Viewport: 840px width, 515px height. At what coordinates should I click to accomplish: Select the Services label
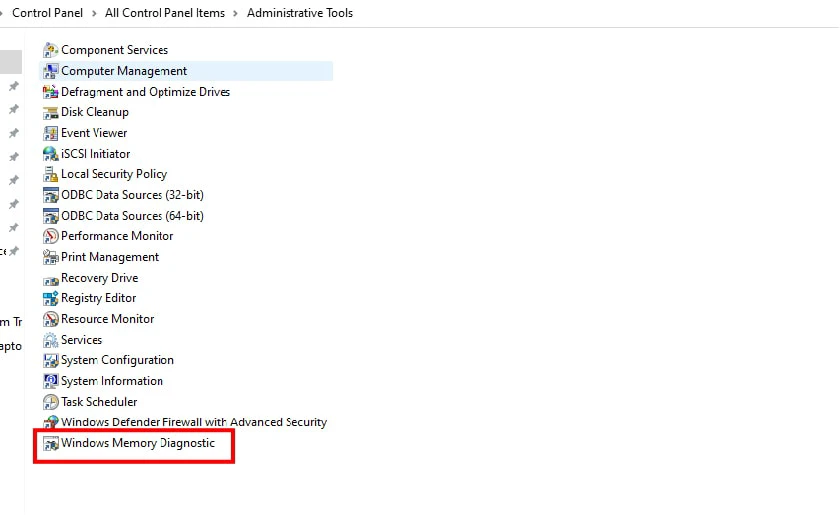click(81, 340)
